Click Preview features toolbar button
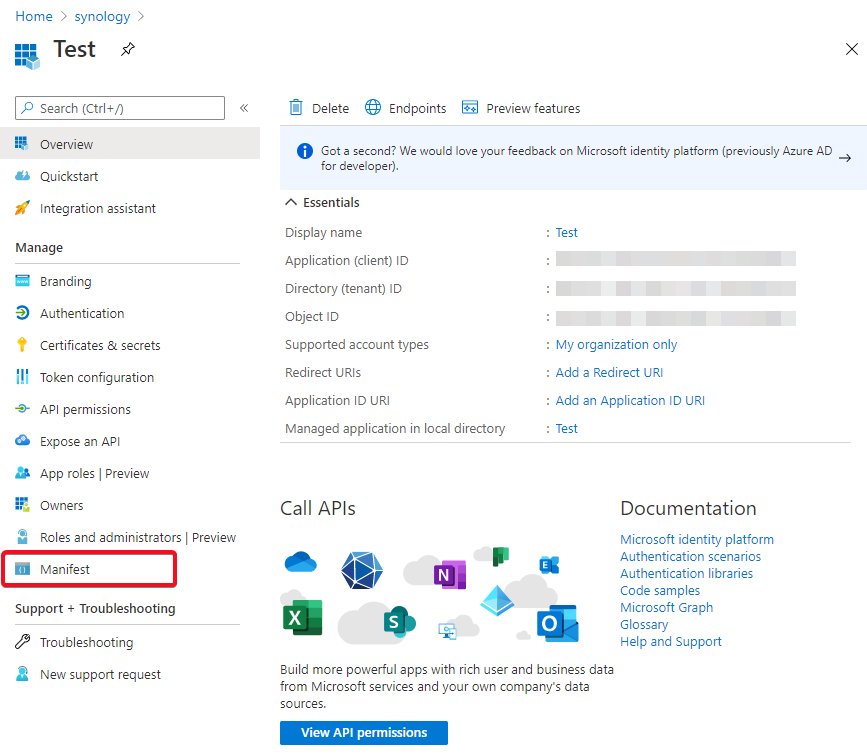The height and width of the screenshot is (755, 867). point(521,108)
